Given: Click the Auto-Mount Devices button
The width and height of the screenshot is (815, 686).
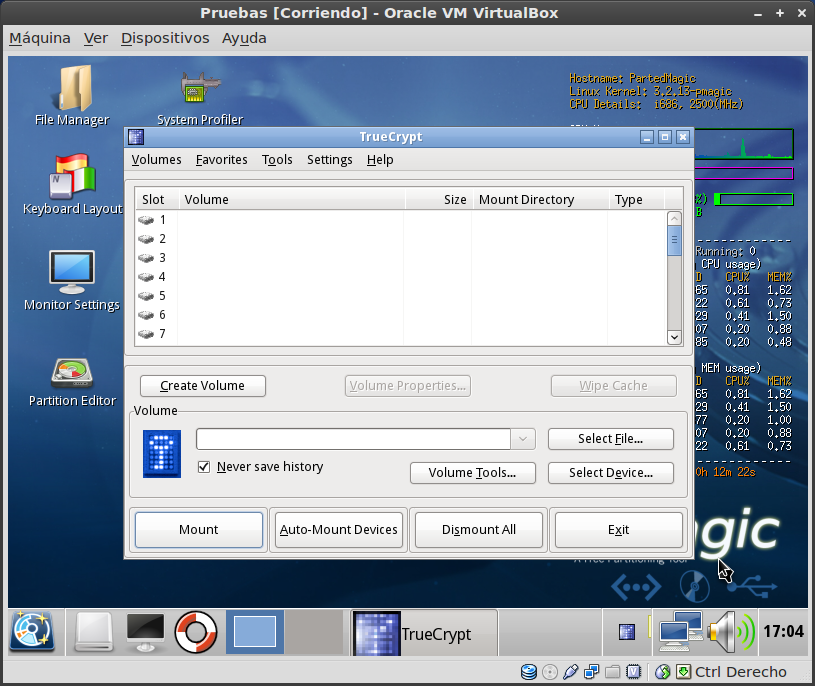Looking at the screenshot, I should tap(339, 530).
